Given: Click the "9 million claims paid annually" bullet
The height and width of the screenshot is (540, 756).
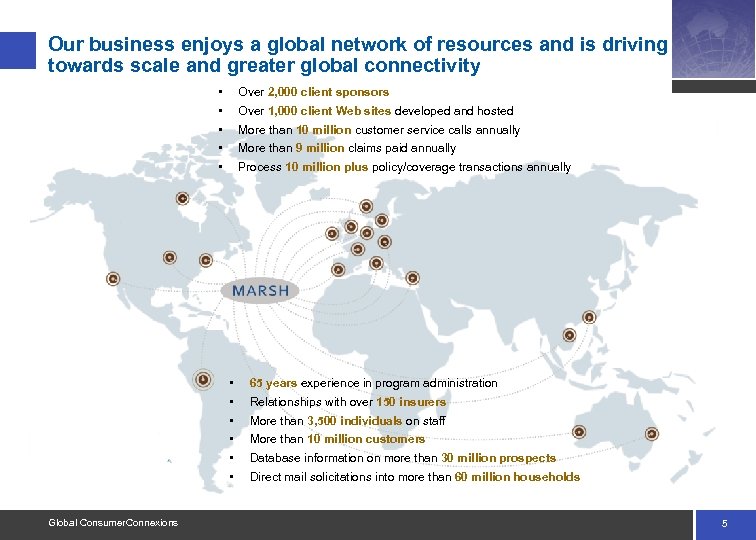Looking at the screenshot, I should coord(347,148).
